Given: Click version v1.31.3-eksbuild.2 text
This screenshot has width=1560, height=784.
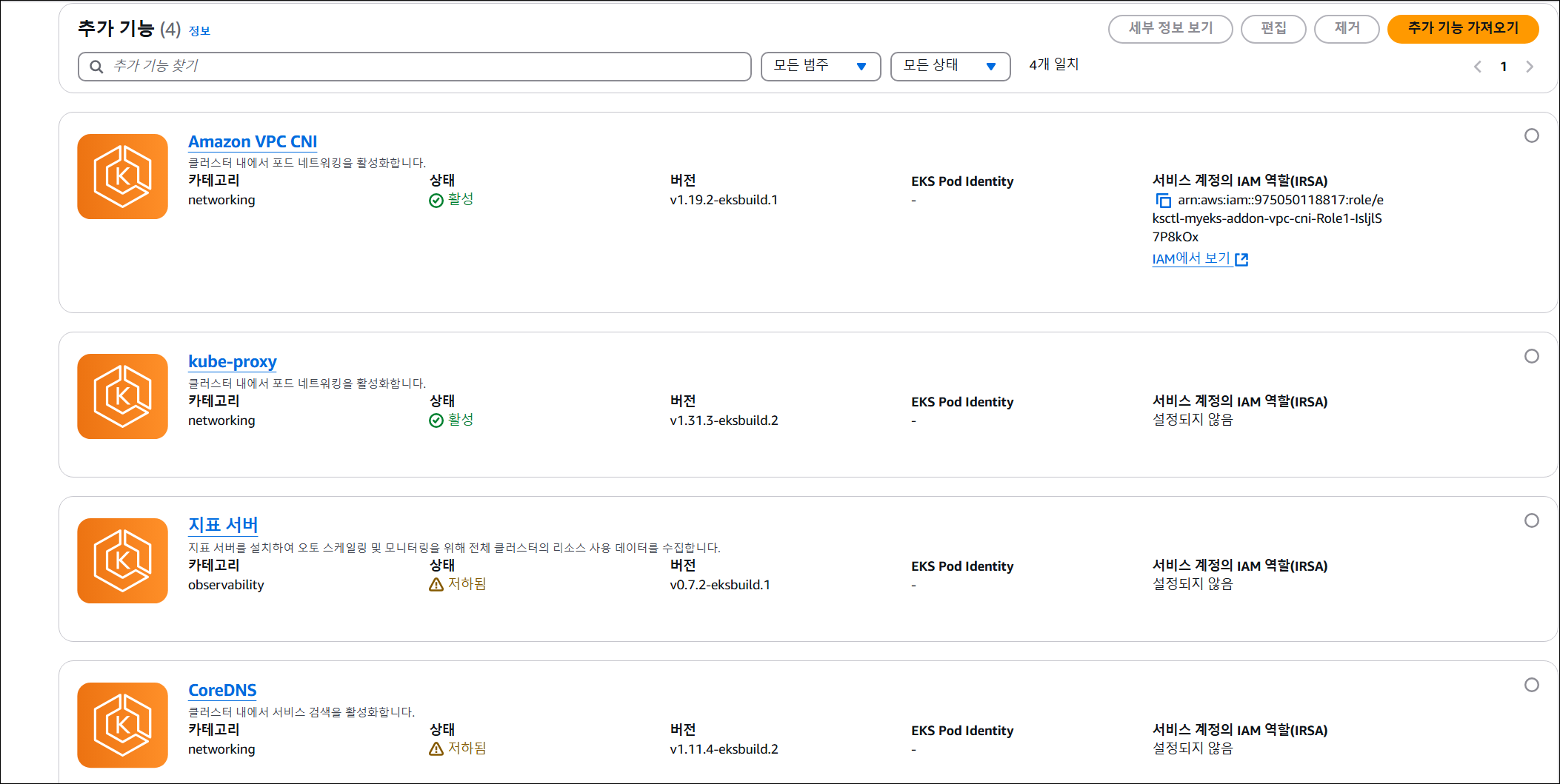Looking at the screenshot, I should click(724, 421).
